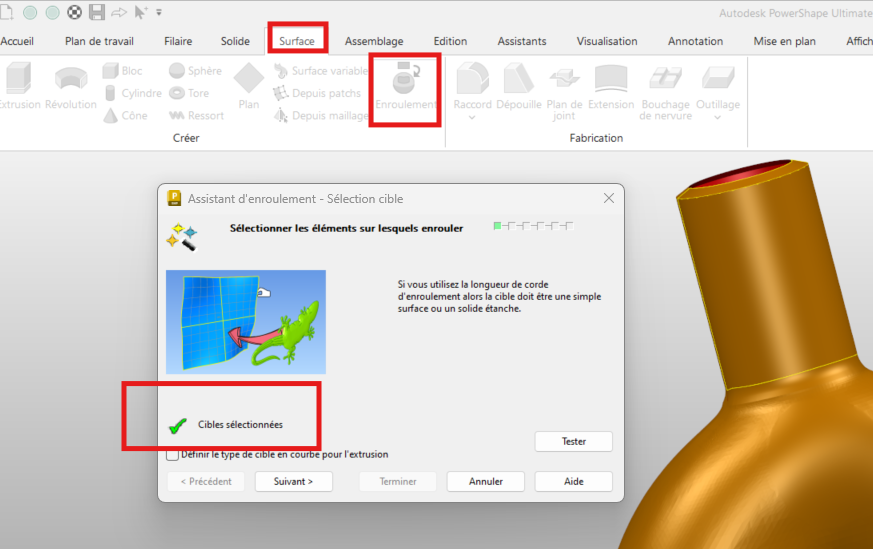
Task: Go to next step with Suivant
Action: [x=293, y=482]
